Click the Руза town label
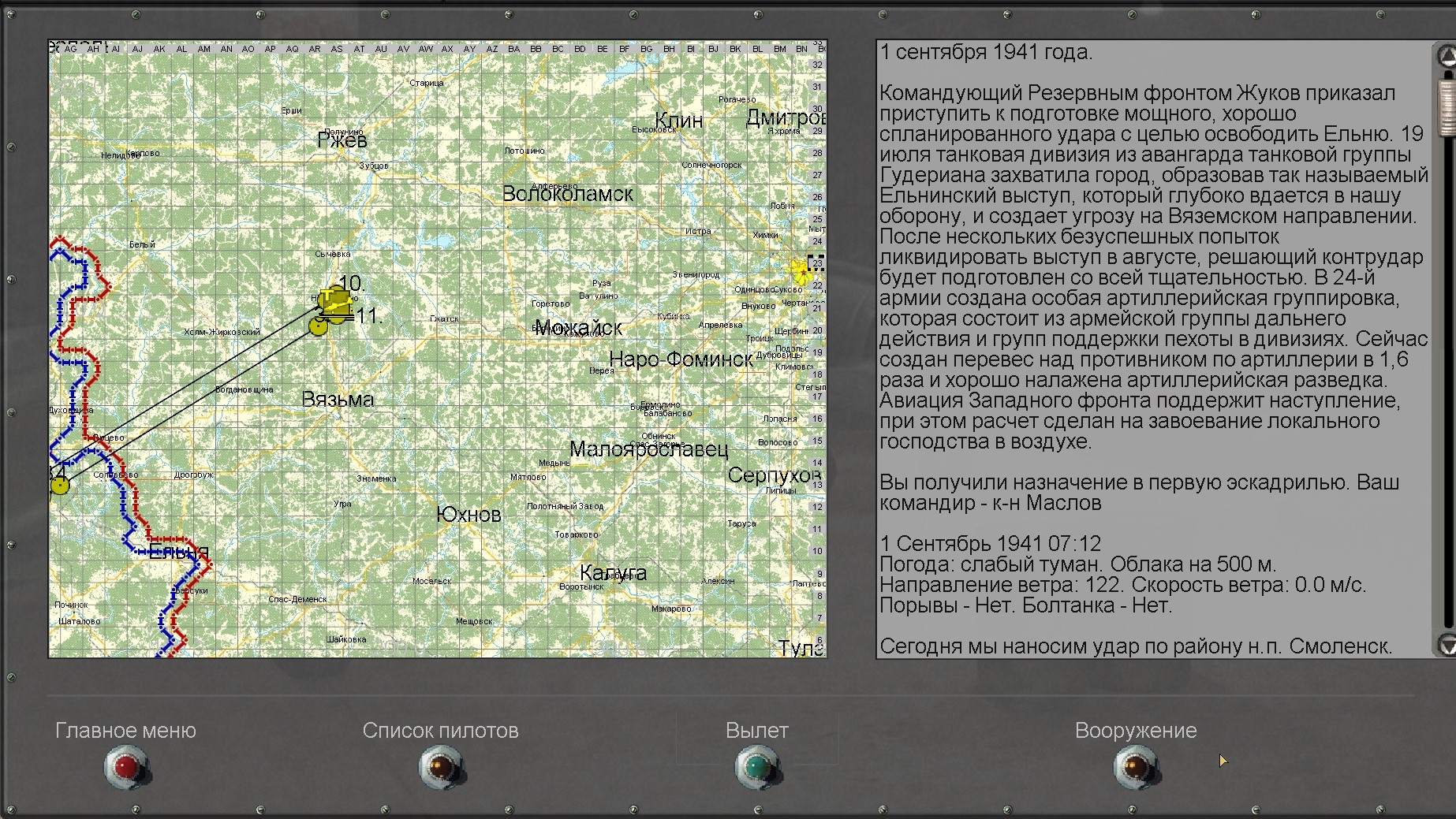Viewport: 1456px width, 819px height. pos(602,283)
